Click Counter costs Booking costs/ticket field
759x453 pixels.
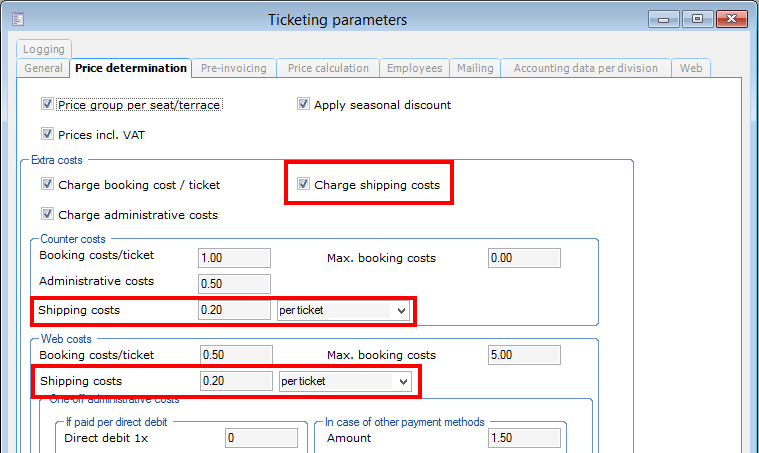coord(234,258)
